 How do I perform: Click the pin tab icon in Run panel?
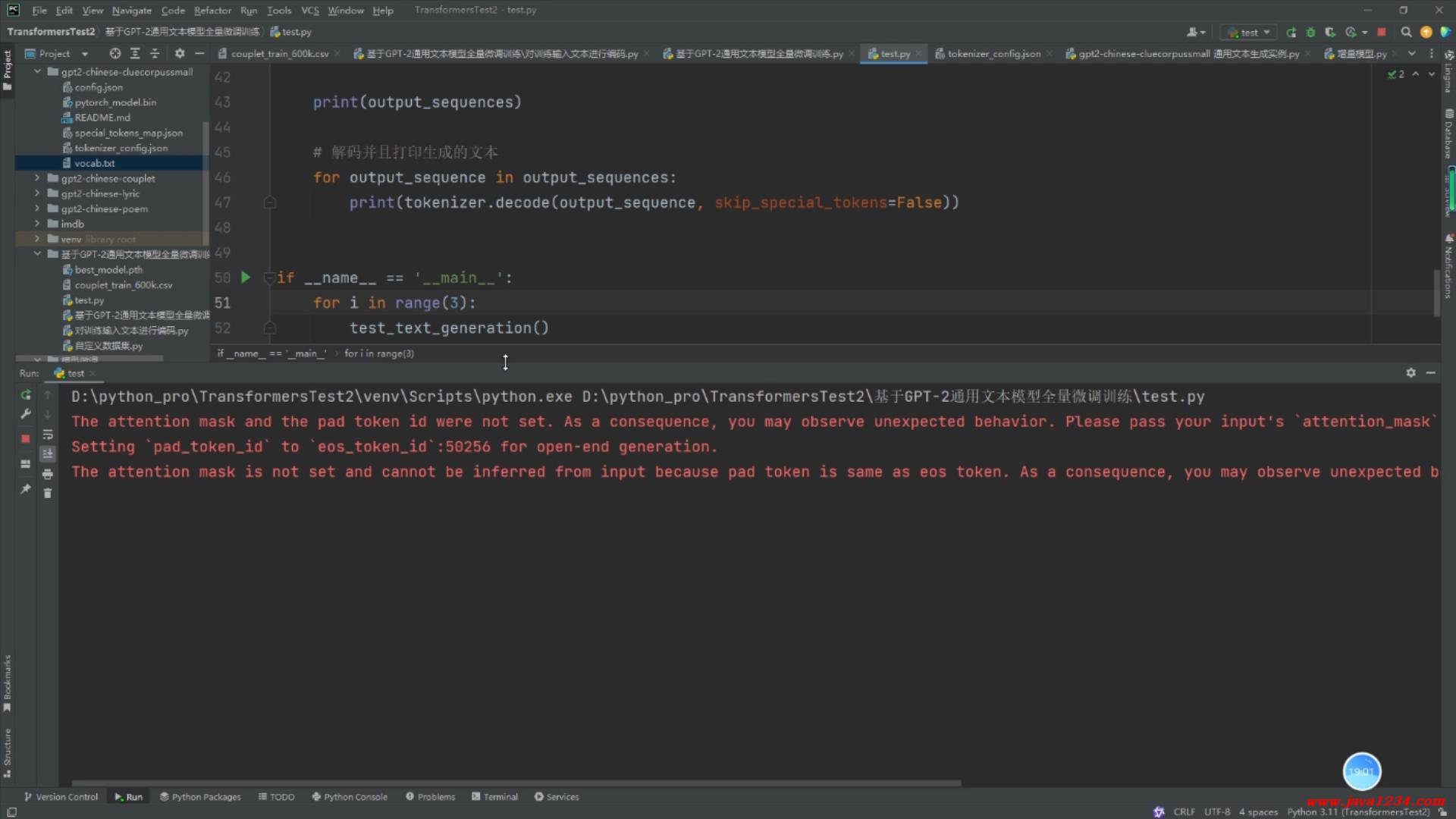coord(26,489)
